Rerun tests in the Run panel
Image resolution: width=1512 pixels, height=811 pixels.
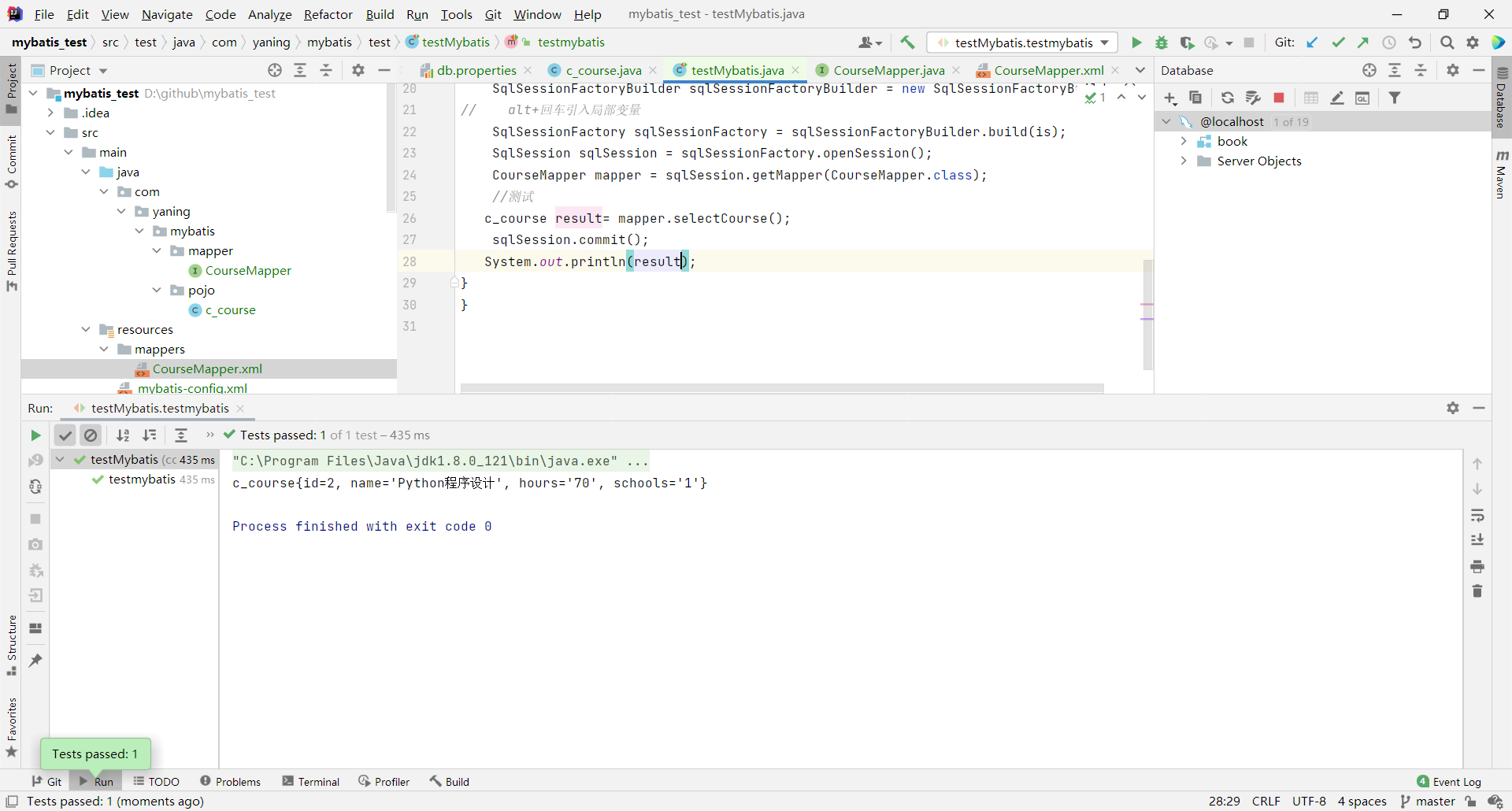(x=35, y=435)
